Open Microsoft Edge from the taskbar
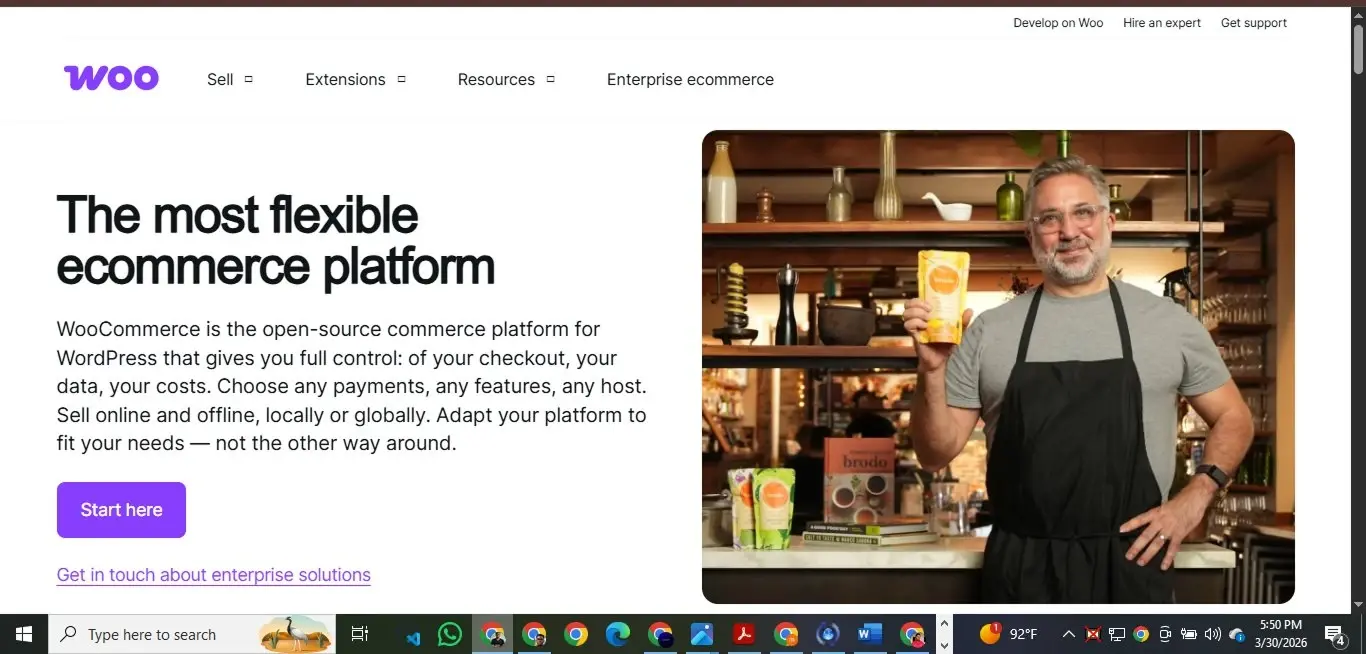Image resolution: width=1366 pixels, height=654 pixels. click(618, 633)
